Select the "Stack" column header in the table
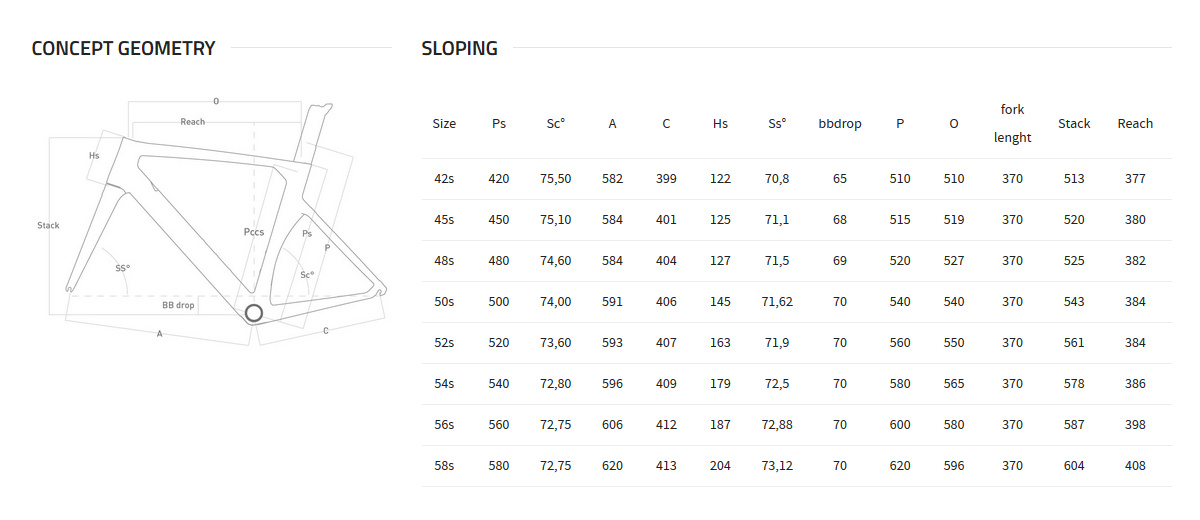This screenshot has width=1200, height=520. click(1074, 124)
